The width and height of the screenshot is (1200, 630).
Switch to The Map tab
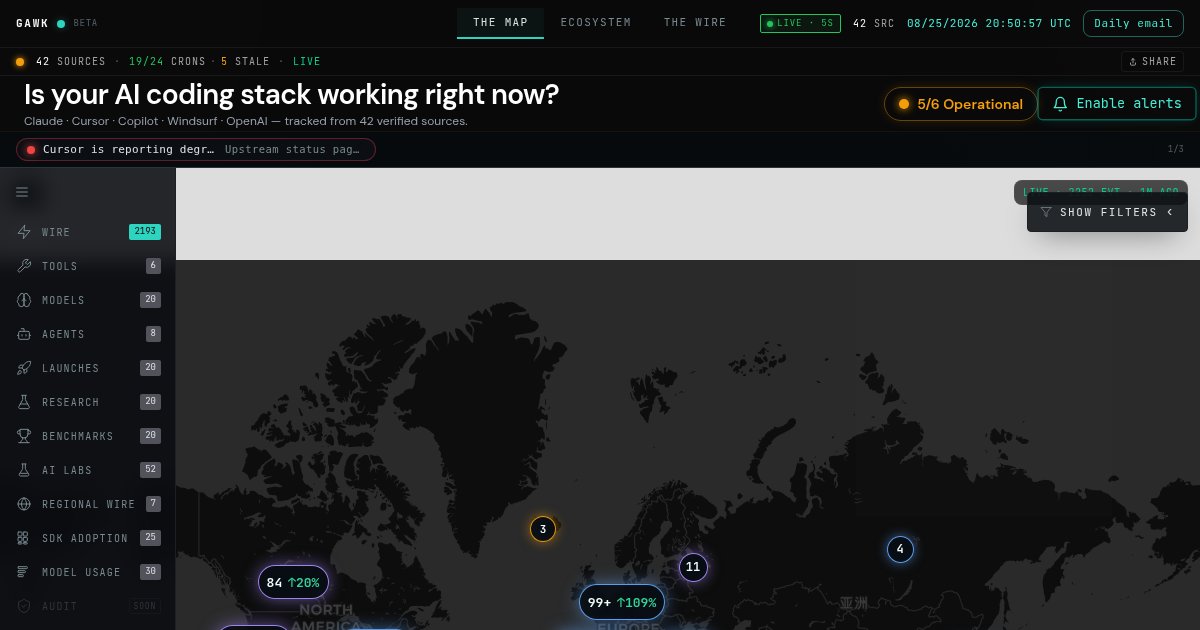(x=500, y=23)
